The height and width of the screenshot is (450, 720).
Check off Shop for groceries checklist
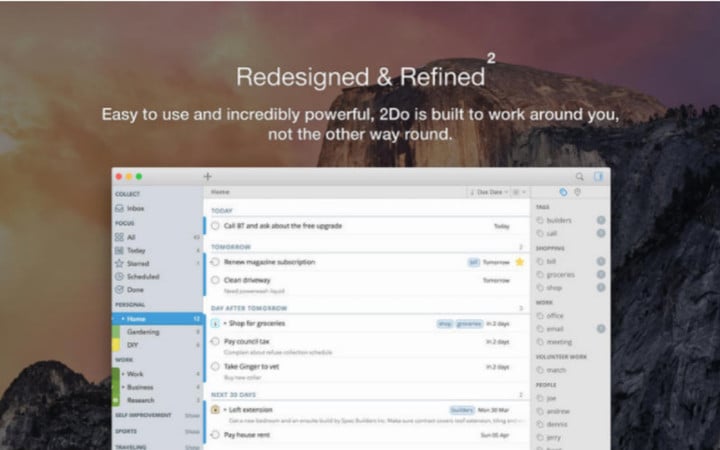coord(215,323)
